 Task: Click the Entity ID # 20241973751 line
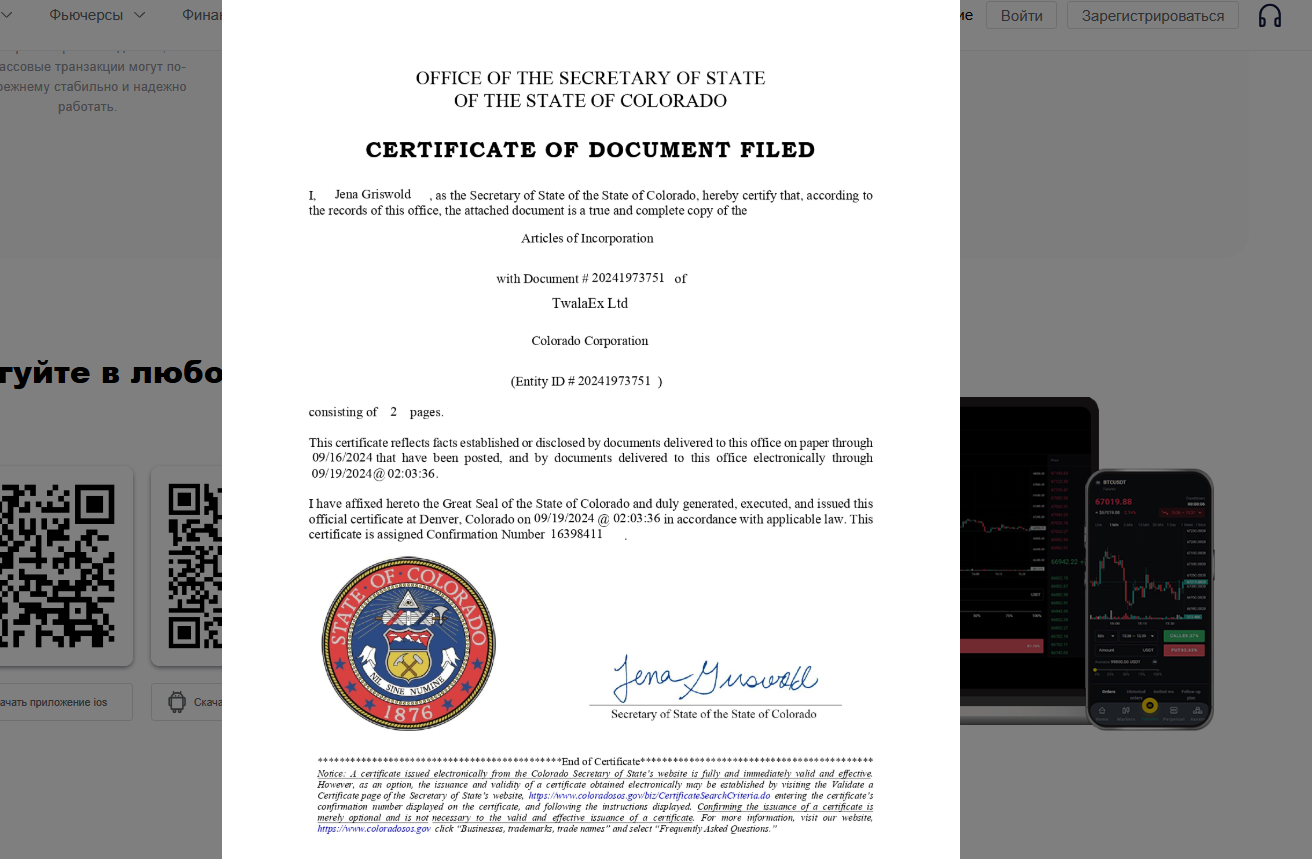586,381
